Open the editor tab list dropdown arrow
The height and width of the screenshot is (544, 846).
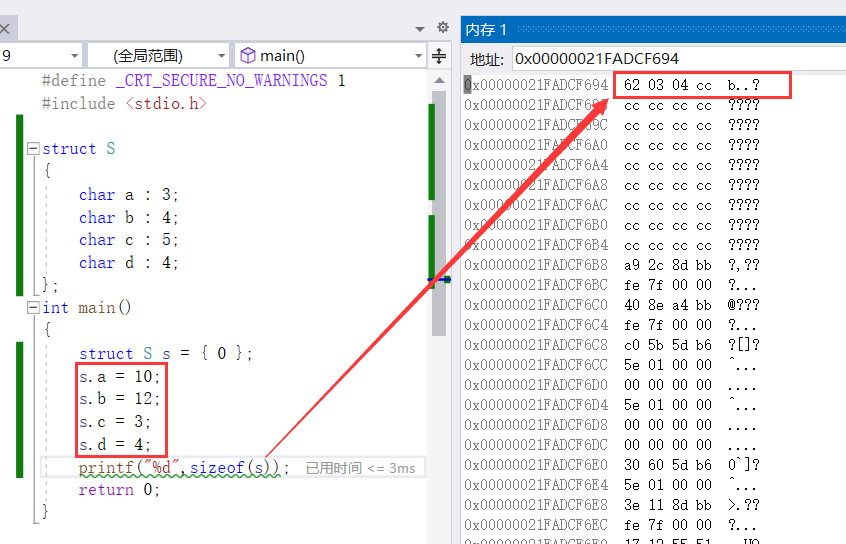(420, 29)
